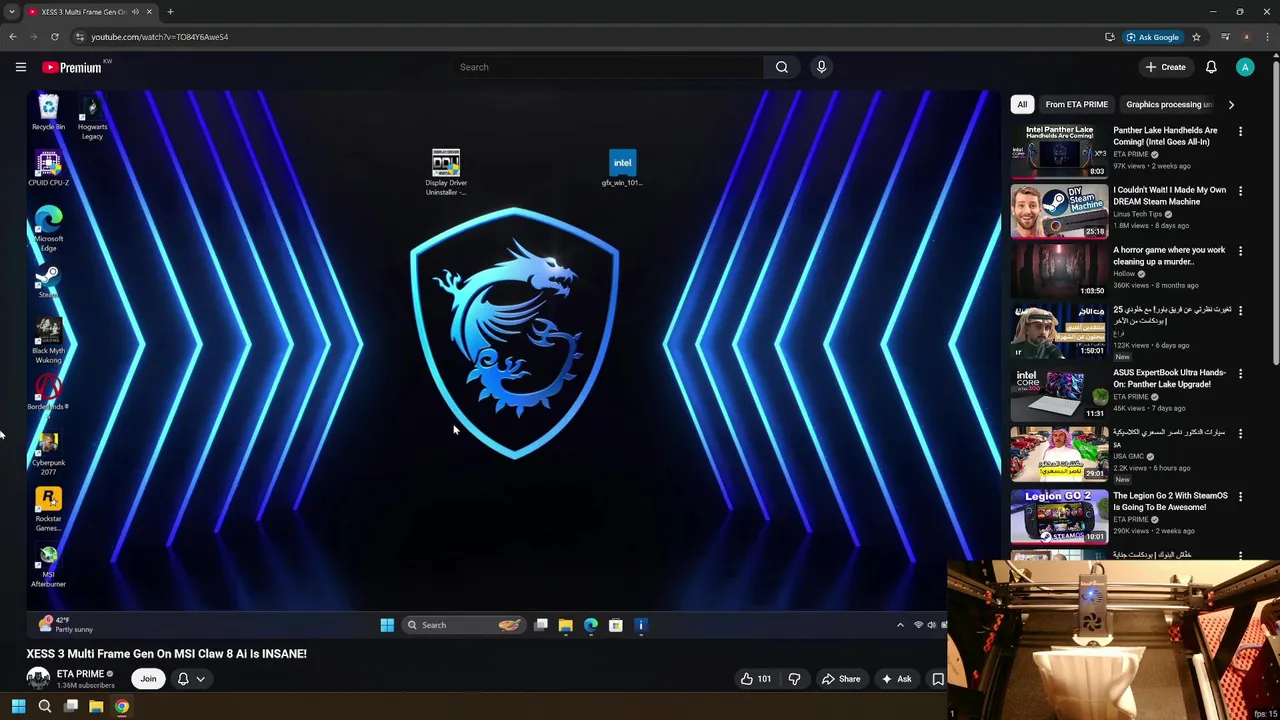Viewport: 1280px width, 720px height.
Task: Save the video with the bookmark icon
Action: point(938,679)
